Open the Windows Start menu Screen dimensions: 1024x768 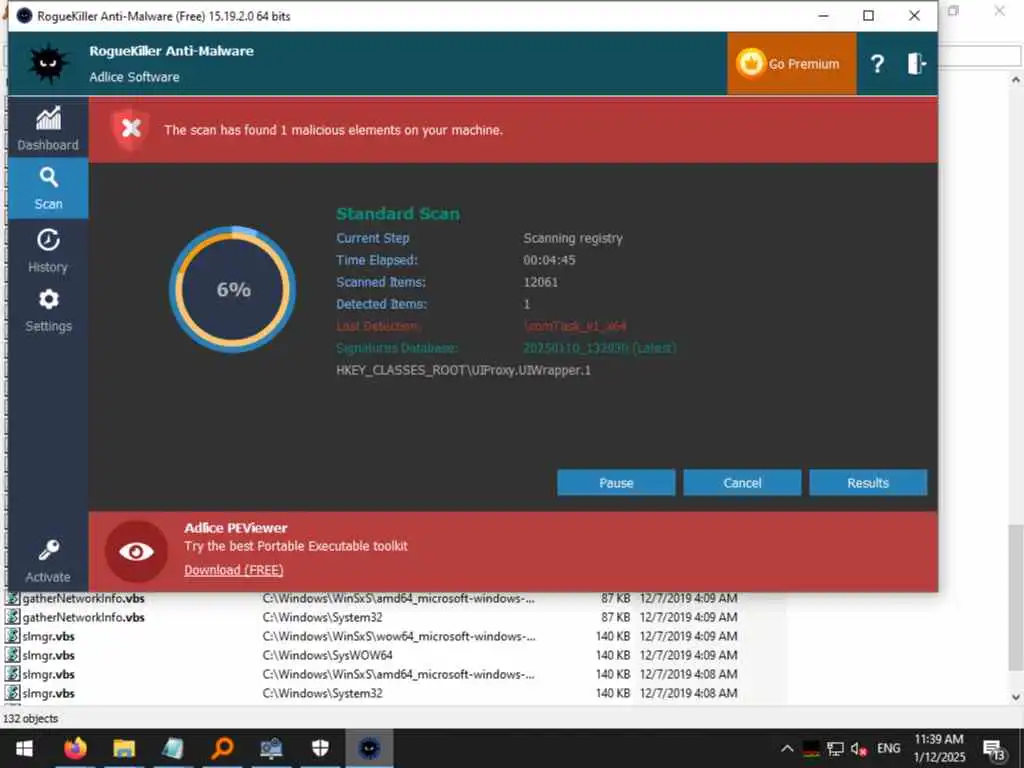tap(24, 748)
